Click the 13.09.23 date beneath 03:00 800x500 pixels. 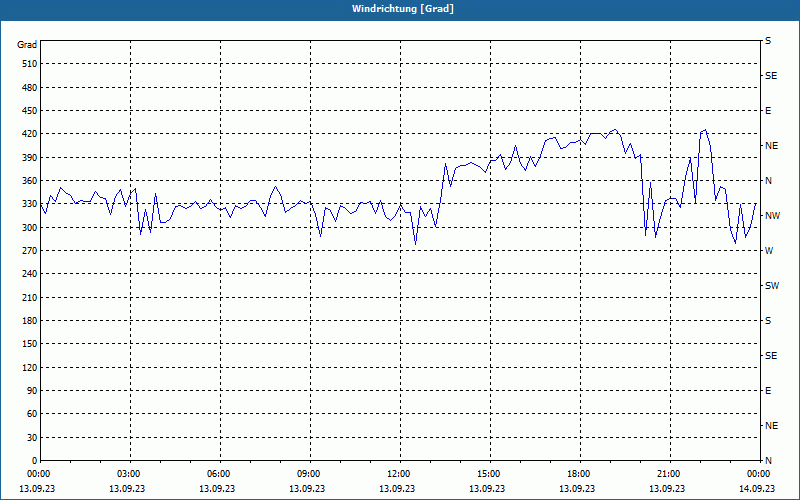pyautogui.click(x=127, y=489)
